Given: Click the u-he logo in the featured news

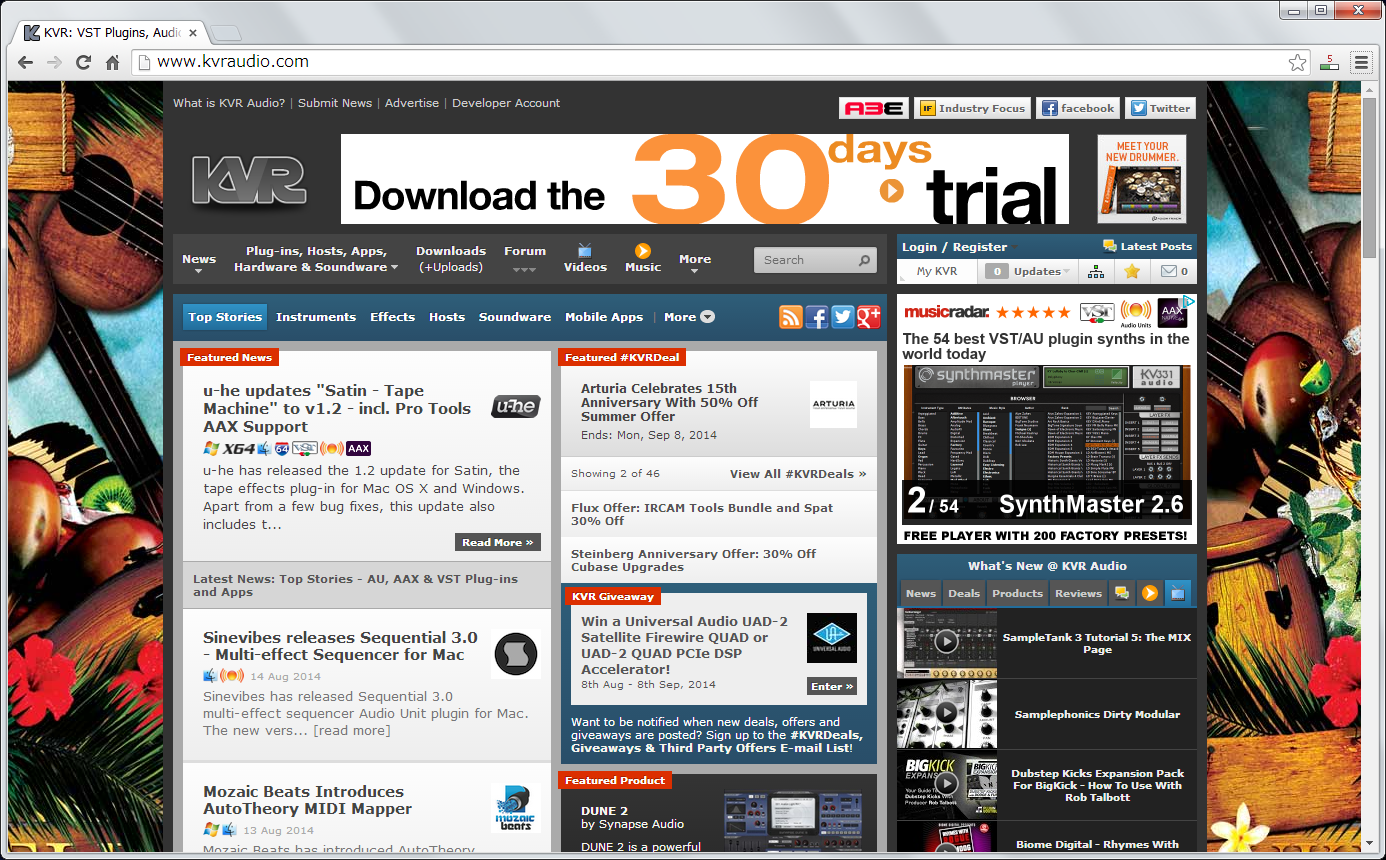Looking at the screenshot, I should [x=516, y=406].
